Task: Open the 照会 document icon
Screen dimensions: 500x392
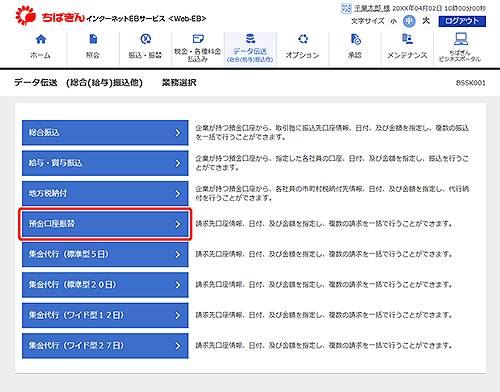Action: click(93, 39)
